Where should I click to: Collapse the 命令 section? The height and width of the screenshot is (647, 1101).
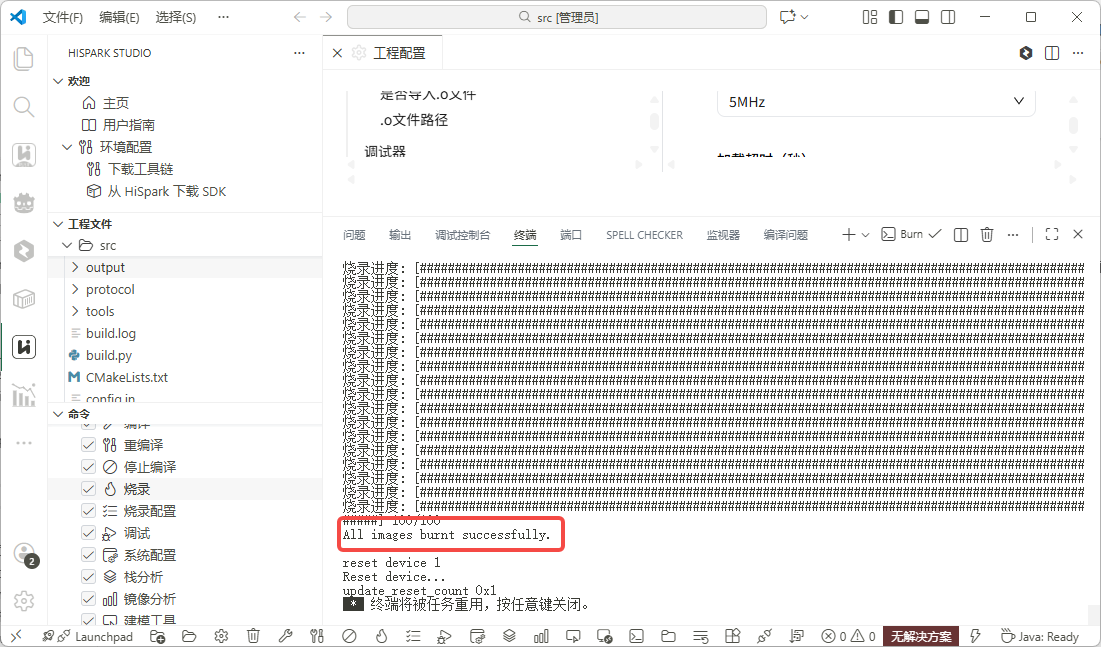pos(58,414)
